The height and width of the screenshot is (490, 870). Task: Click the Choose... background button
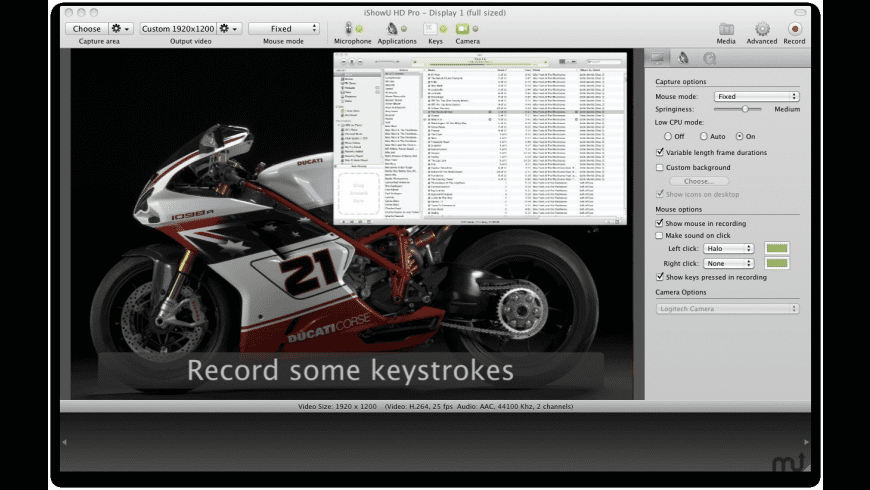[x=699, y=181]
